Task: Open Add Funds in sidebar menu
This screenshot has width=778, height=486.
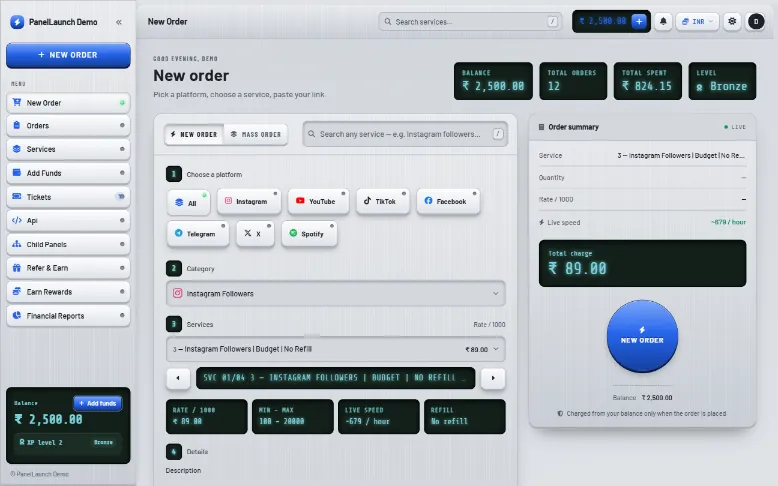Action: 68,173
